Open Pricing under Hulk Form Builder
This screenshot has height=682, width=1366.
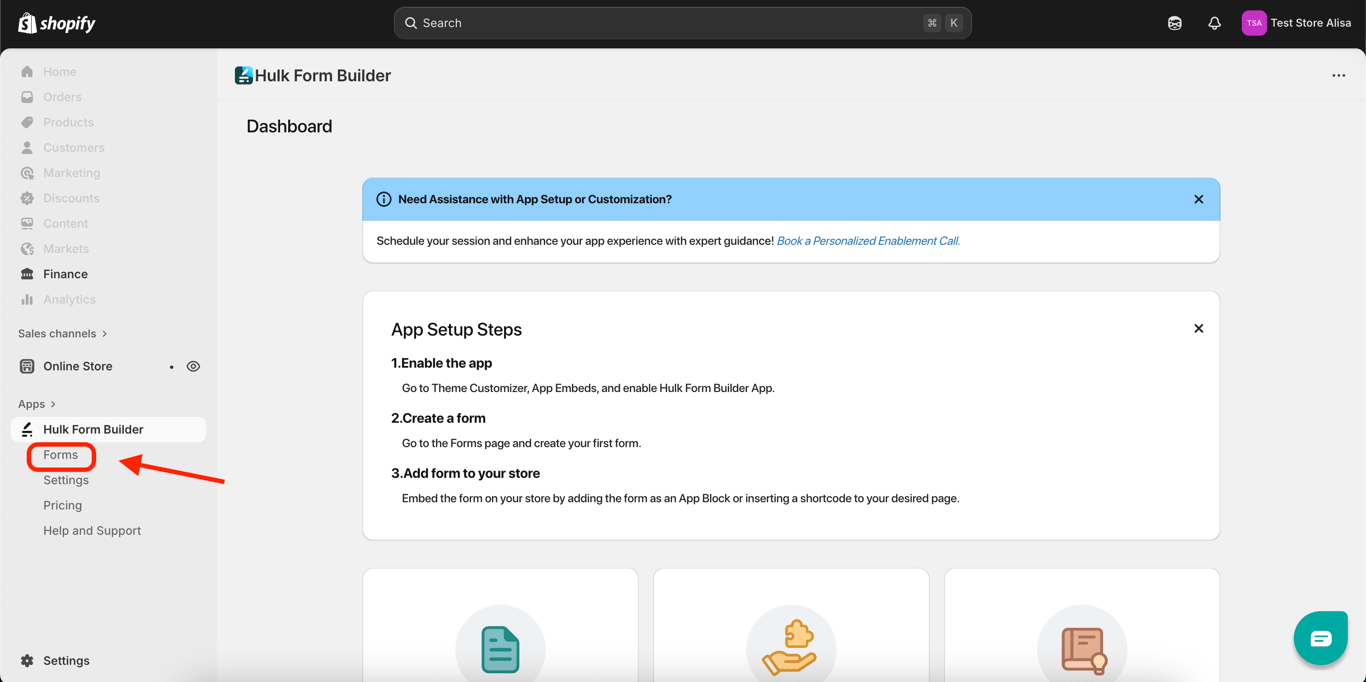tap(62, 505)
